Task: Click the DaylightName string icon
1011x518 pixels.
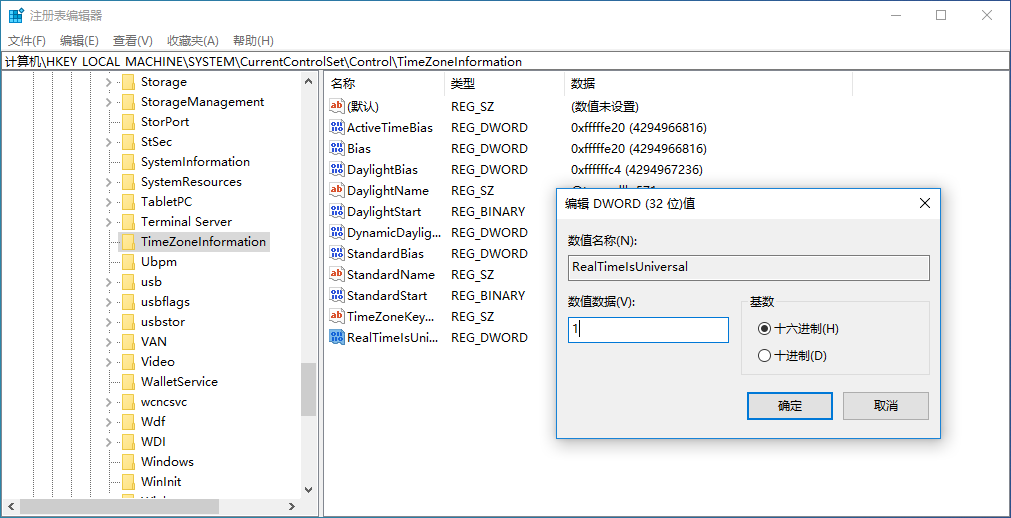Action: [x=337, y=190]
